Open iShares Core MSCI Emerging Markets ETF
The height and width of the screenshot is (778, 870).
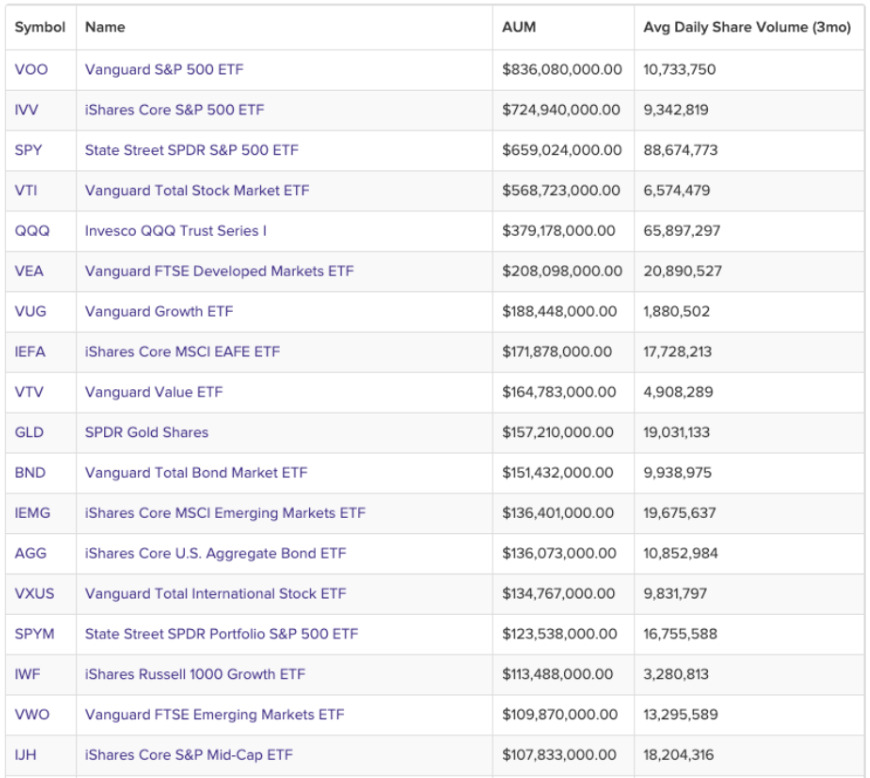[225, 513]
